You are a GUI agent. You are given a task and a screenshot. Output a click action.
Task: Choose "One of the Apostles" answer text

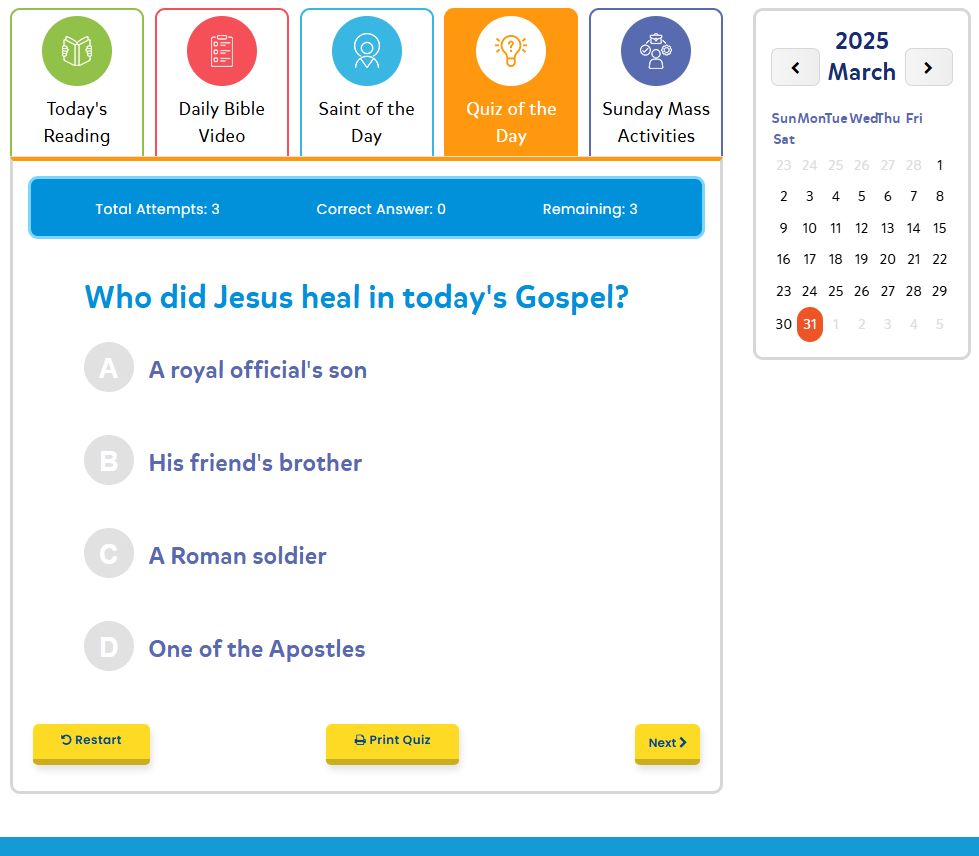point(257,649)
